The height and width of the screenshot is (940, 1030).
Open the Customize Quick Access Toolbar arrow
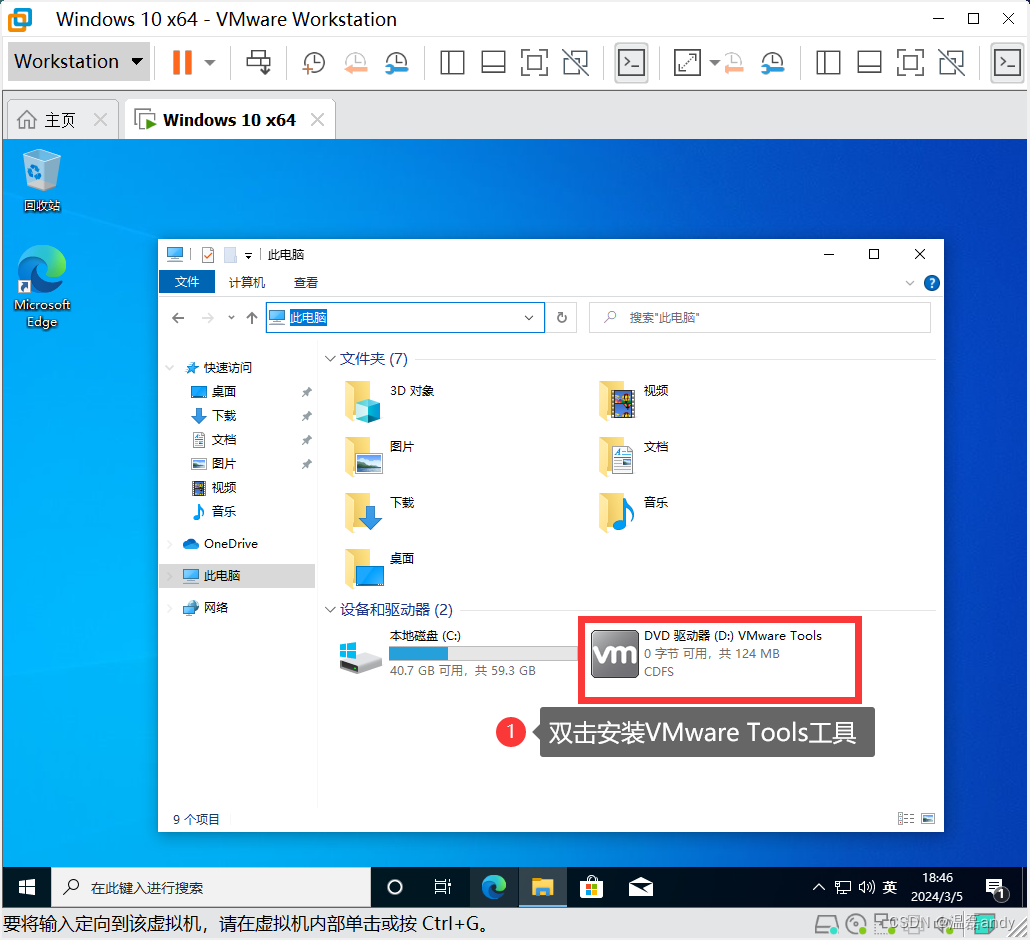[248, 256]
